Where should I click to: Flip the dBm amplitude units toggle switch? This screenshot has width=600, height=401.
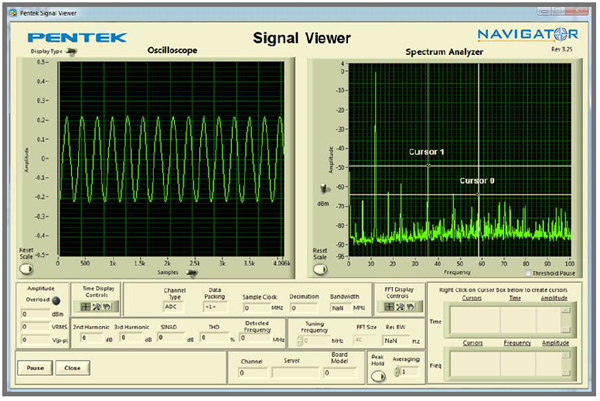pos(324,189)
